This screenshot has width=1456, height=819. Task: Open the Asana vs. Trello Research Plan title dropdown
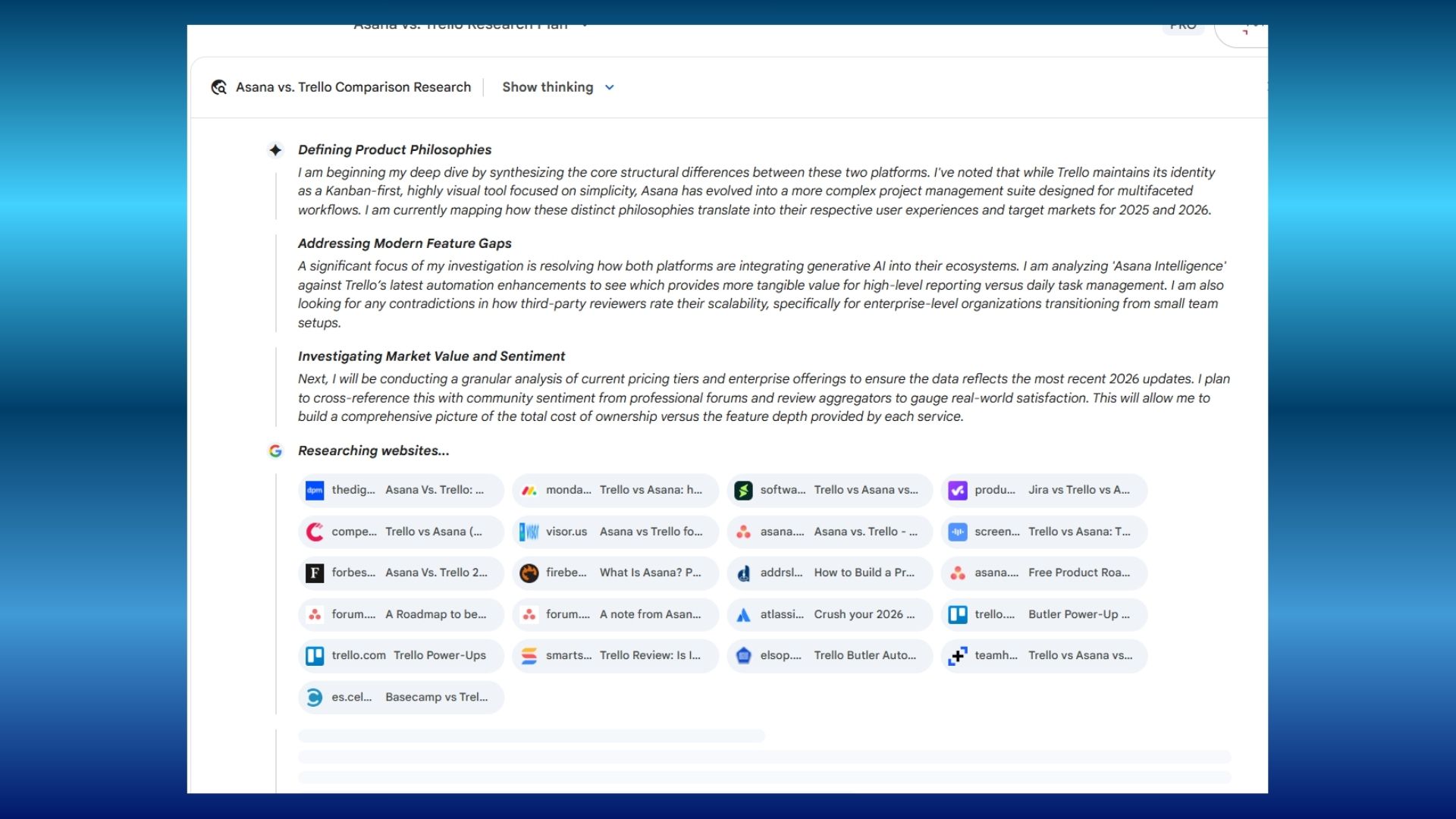584,24
